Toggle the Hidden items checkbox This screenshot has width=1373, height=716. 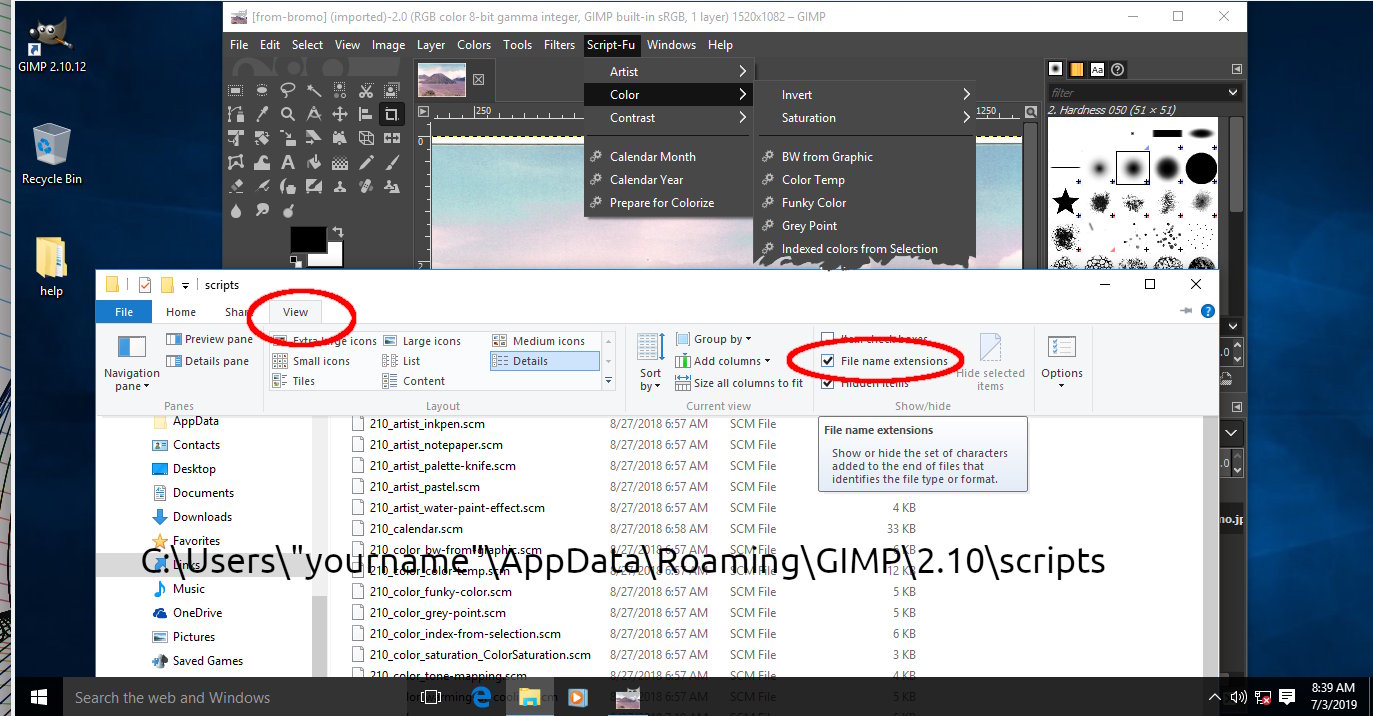(x=828, y=382)
